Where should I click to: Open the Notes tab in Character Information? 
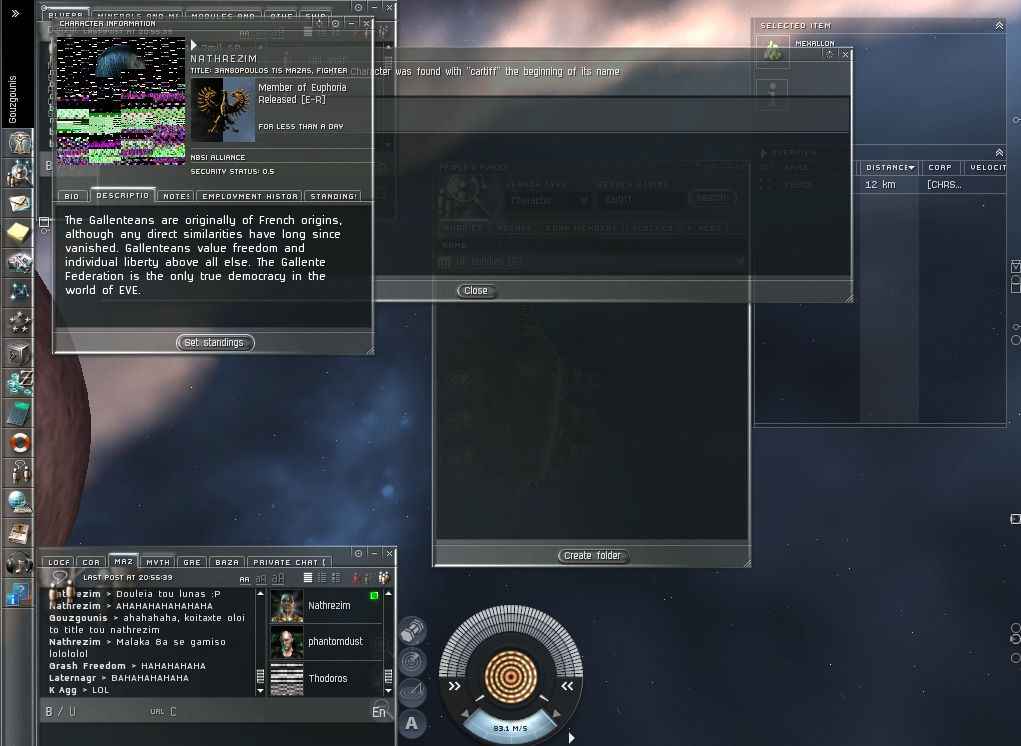[x=175, y=196]
